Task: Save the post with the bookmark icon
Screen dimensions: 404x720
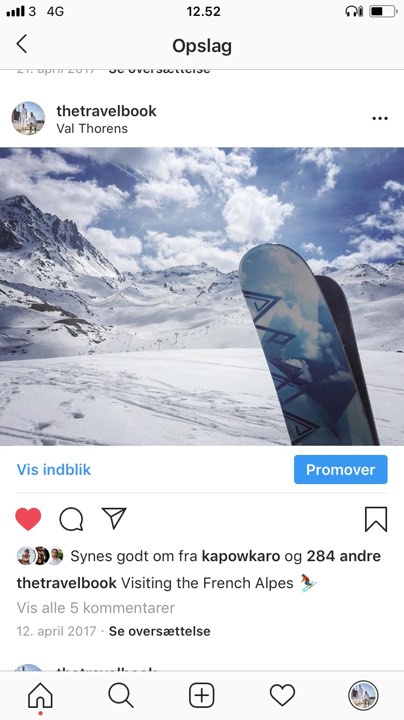Action: click(x=376, y=519)
